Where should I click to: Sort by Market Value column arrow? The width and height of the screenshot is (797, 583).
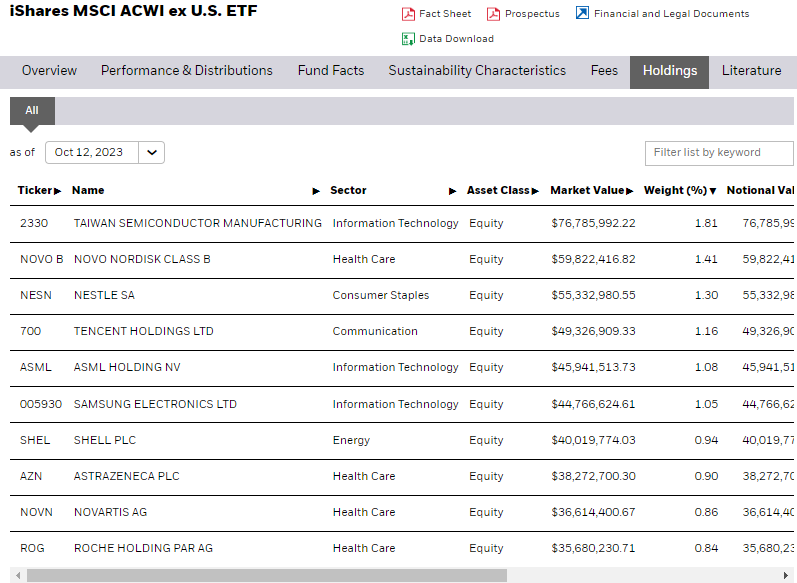(x=629, y=191)
